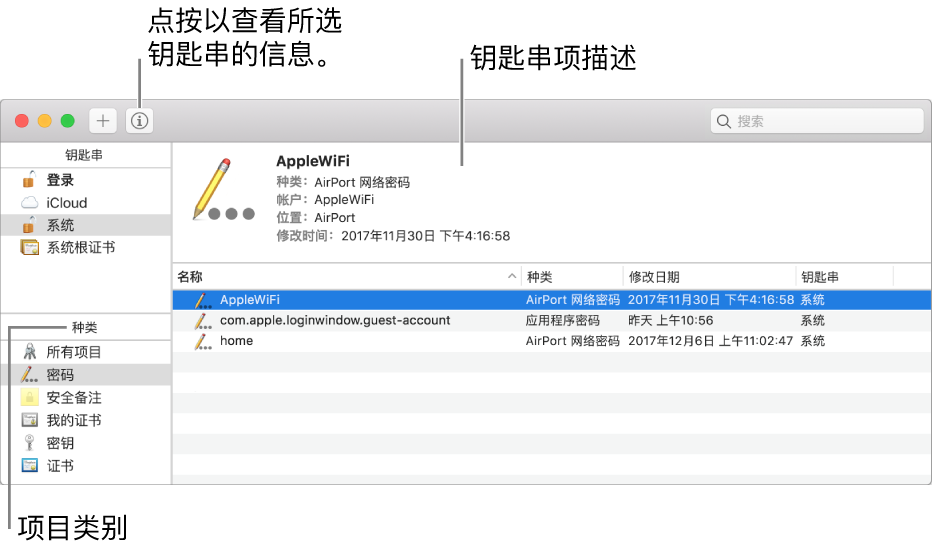Image resolution: width=934 pixels, height=551 pixels.
Task: Click the pencil icon of home row
Action: 203,341
